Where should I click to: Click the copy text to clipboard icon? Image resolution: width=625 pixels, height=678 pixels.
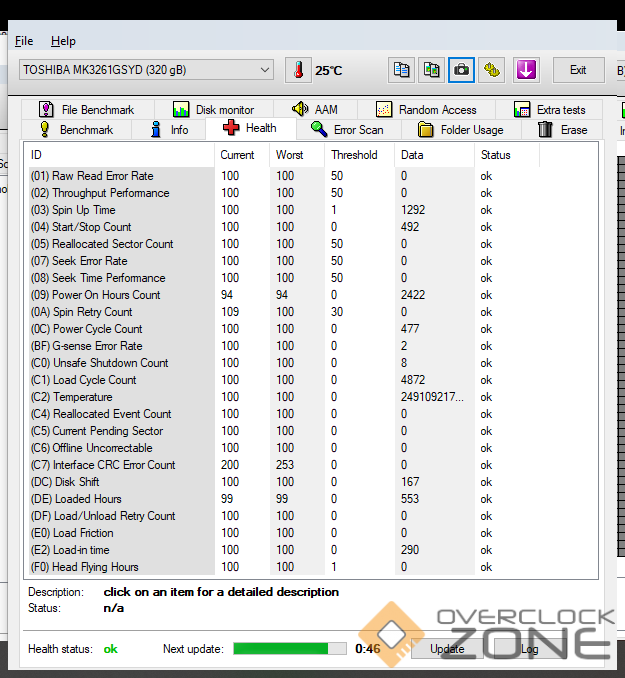pos(401,70)
